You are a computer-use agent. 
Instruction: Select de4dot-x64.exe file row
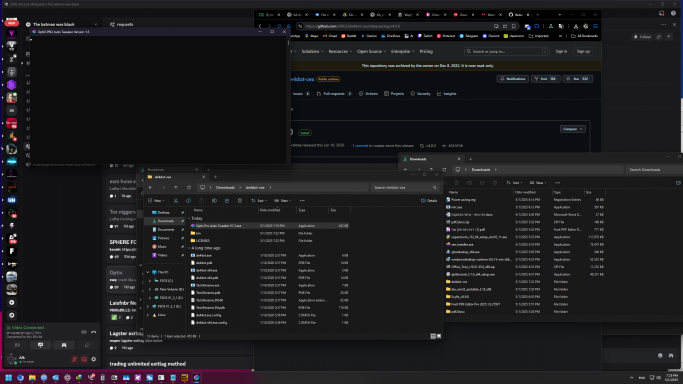coord(269,270)
